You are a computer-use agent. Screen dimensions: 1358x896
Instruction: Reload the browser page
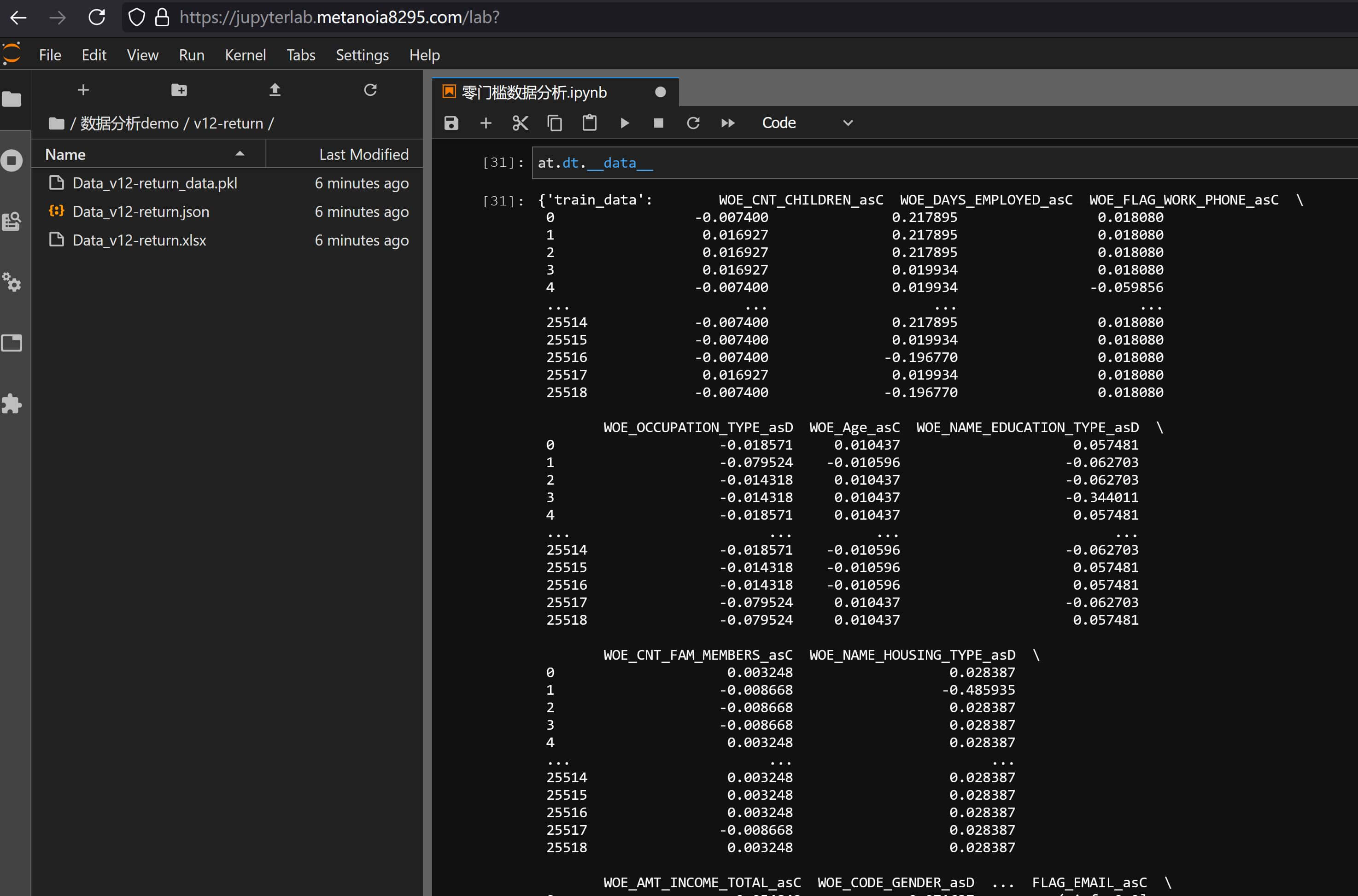point(97,17)
